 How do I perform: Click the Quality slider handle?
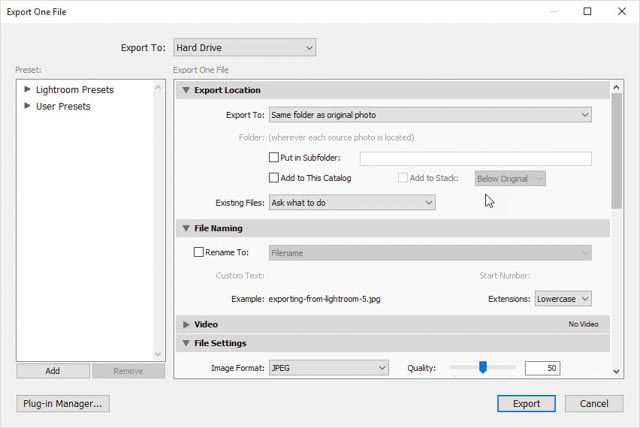pos(483,367)
